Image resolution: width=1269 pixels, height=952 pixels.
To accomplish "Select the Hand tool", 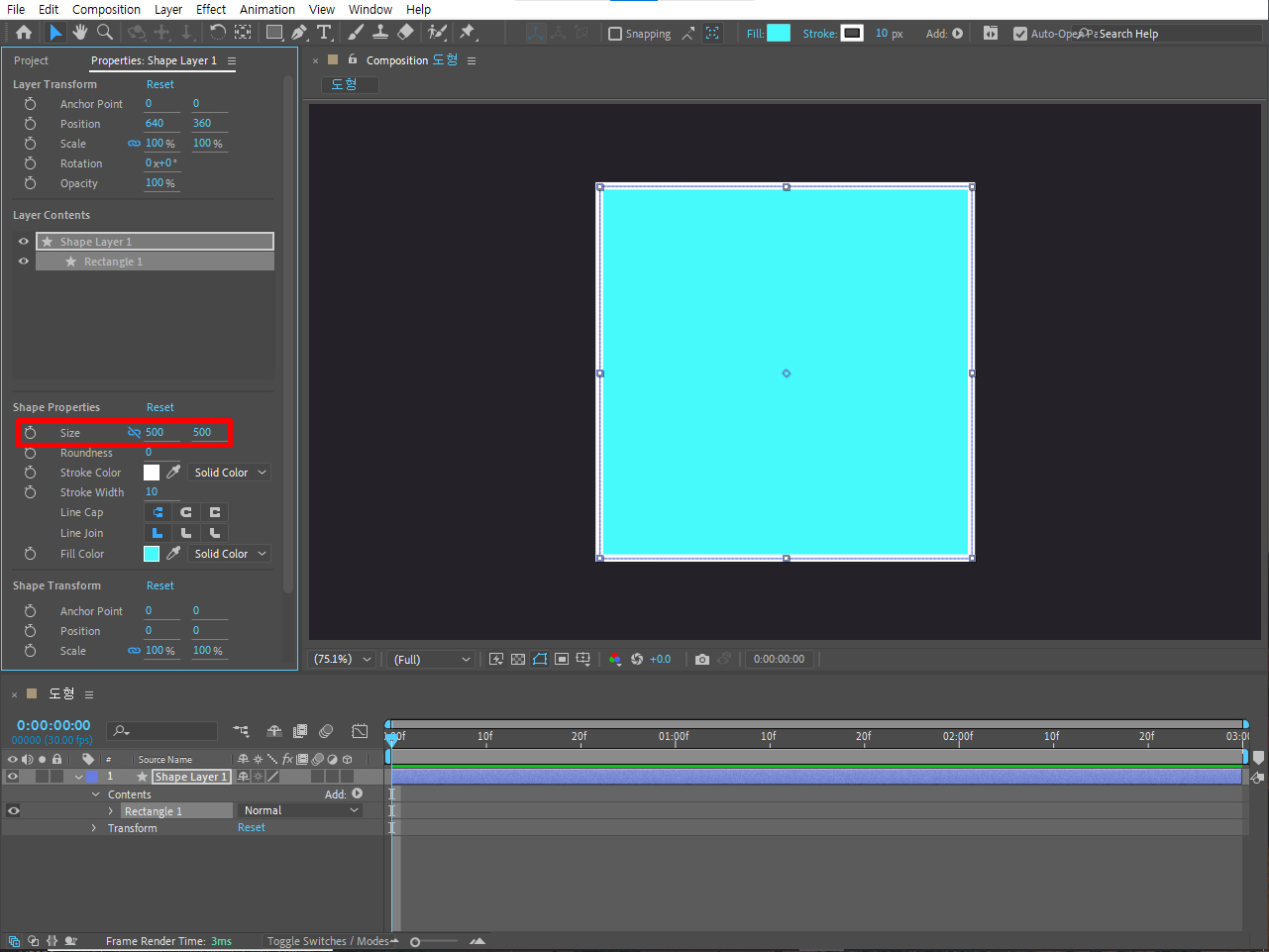I will [80, 33].
